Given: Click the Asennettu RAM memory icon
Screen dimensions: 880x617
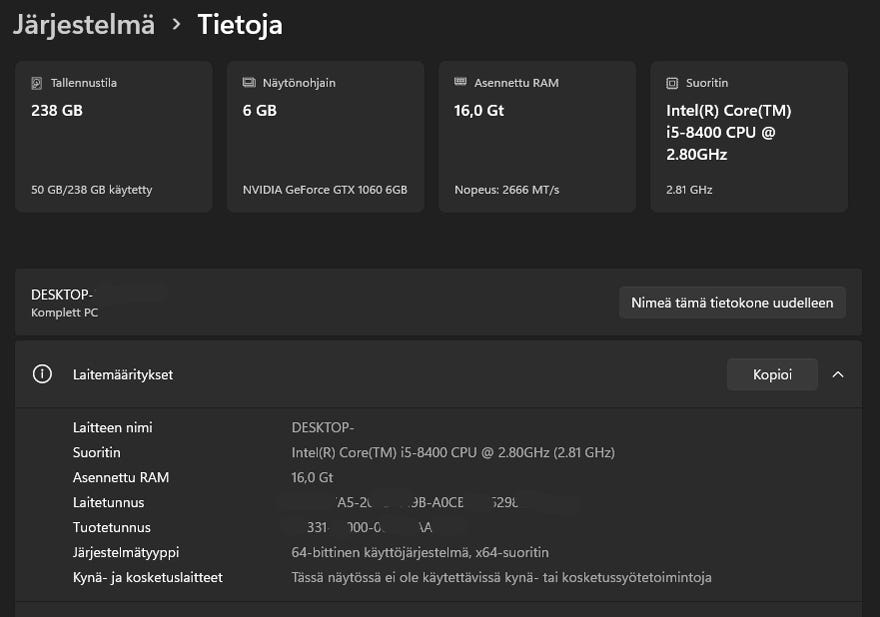Looking at the screenshot, I should (x=460, y=82).
